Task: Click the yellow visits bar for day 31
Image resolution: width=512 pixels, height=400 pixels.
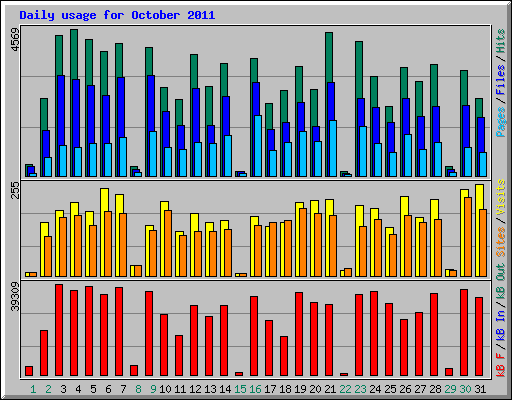Action: tap(479, 197)
